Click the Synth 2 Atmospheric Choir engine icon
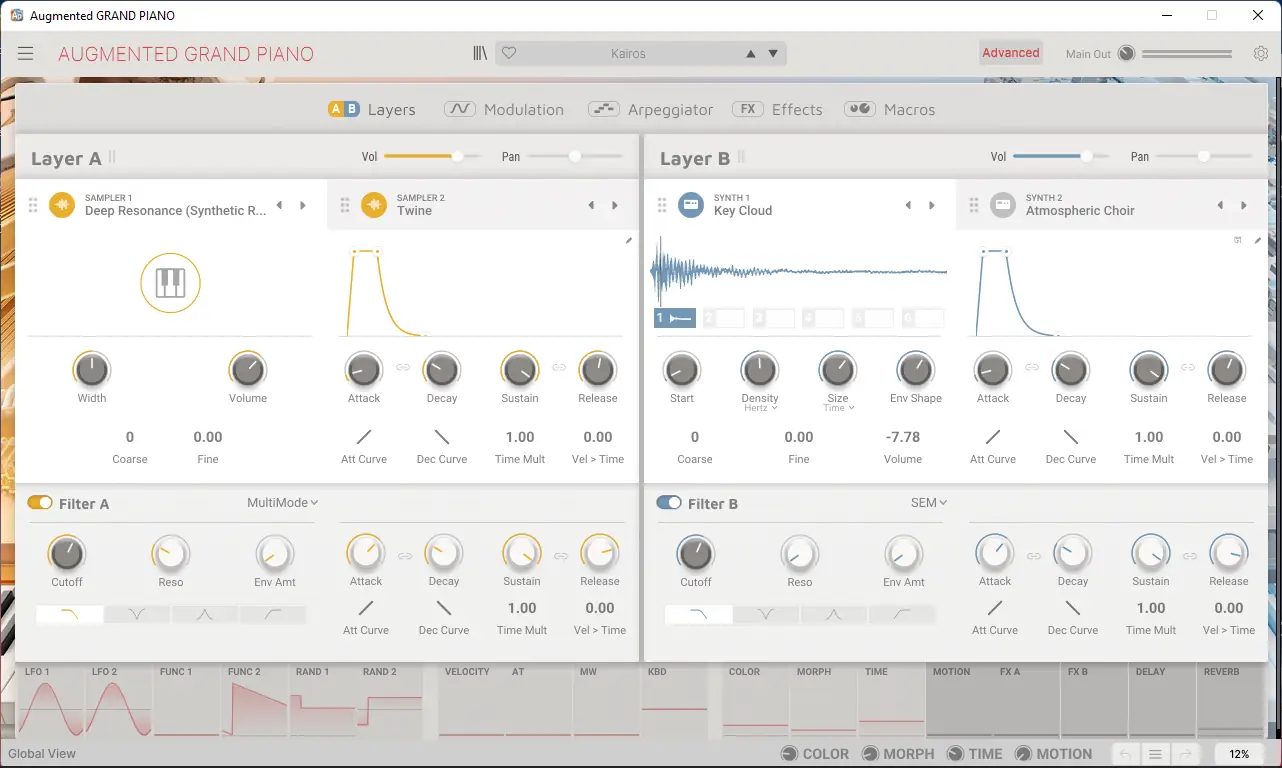The image size is (1282, 768). tap(1003, 205)
